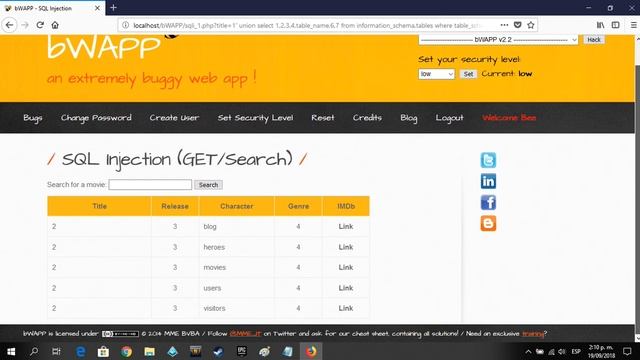This screenshot has width=640, height=360.
Task: Open Blog in the navigation bar
Action: pyautogui.click(x=409, y=118)
